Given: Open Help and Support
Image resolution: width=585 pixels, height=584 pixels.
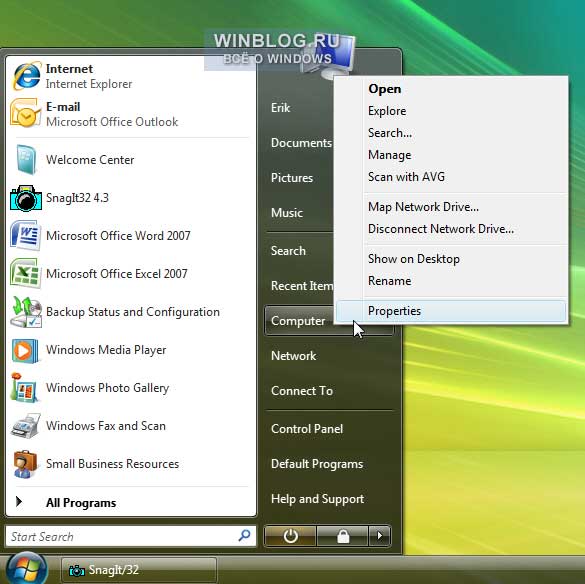Looking at the screenshot, I should (317, 499).
